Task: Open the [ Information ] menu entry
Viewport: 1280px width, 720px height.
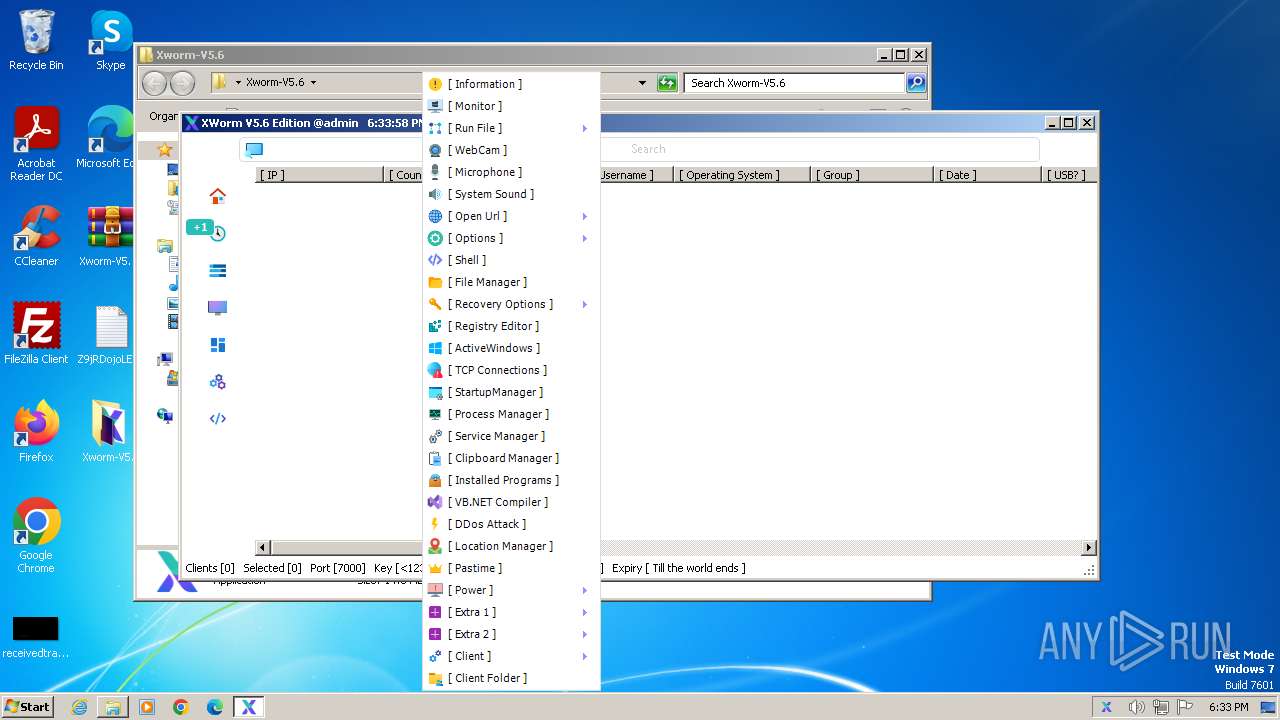Action: pyautogui.click(x=511, y=84)
